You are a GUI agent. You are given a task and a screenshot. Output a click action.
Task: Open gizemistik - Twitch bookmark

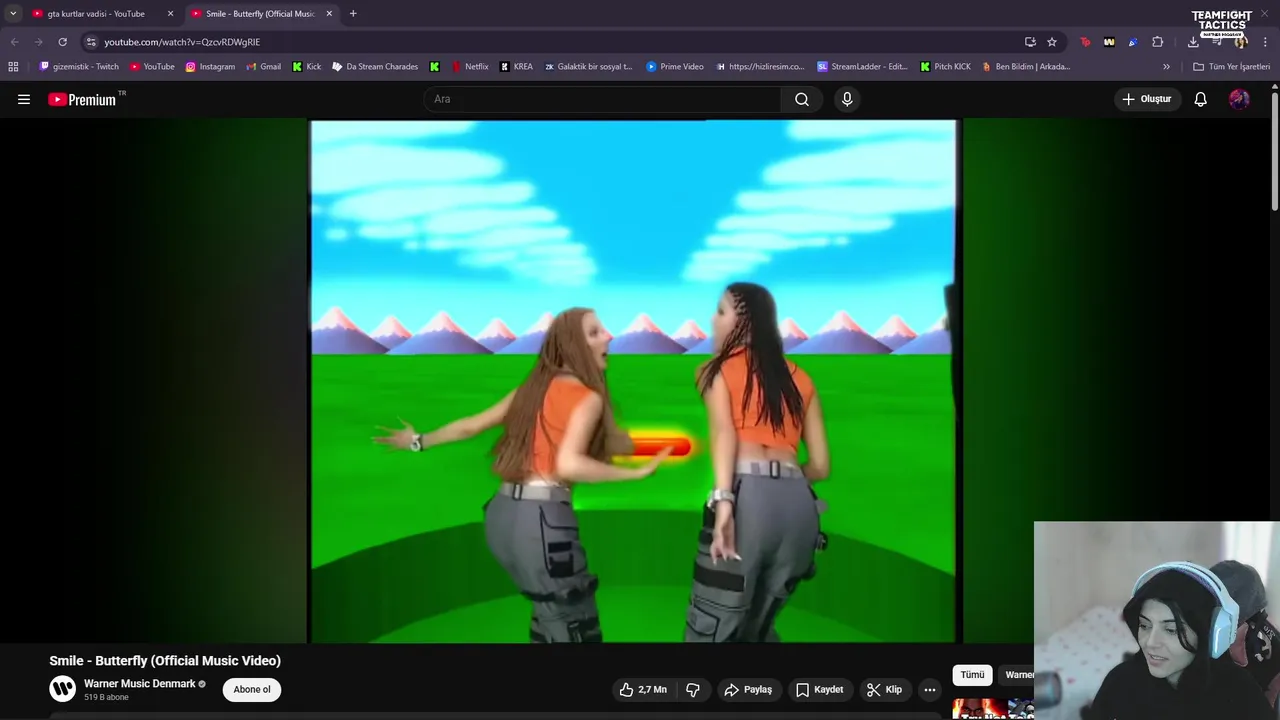click(79, 67)
